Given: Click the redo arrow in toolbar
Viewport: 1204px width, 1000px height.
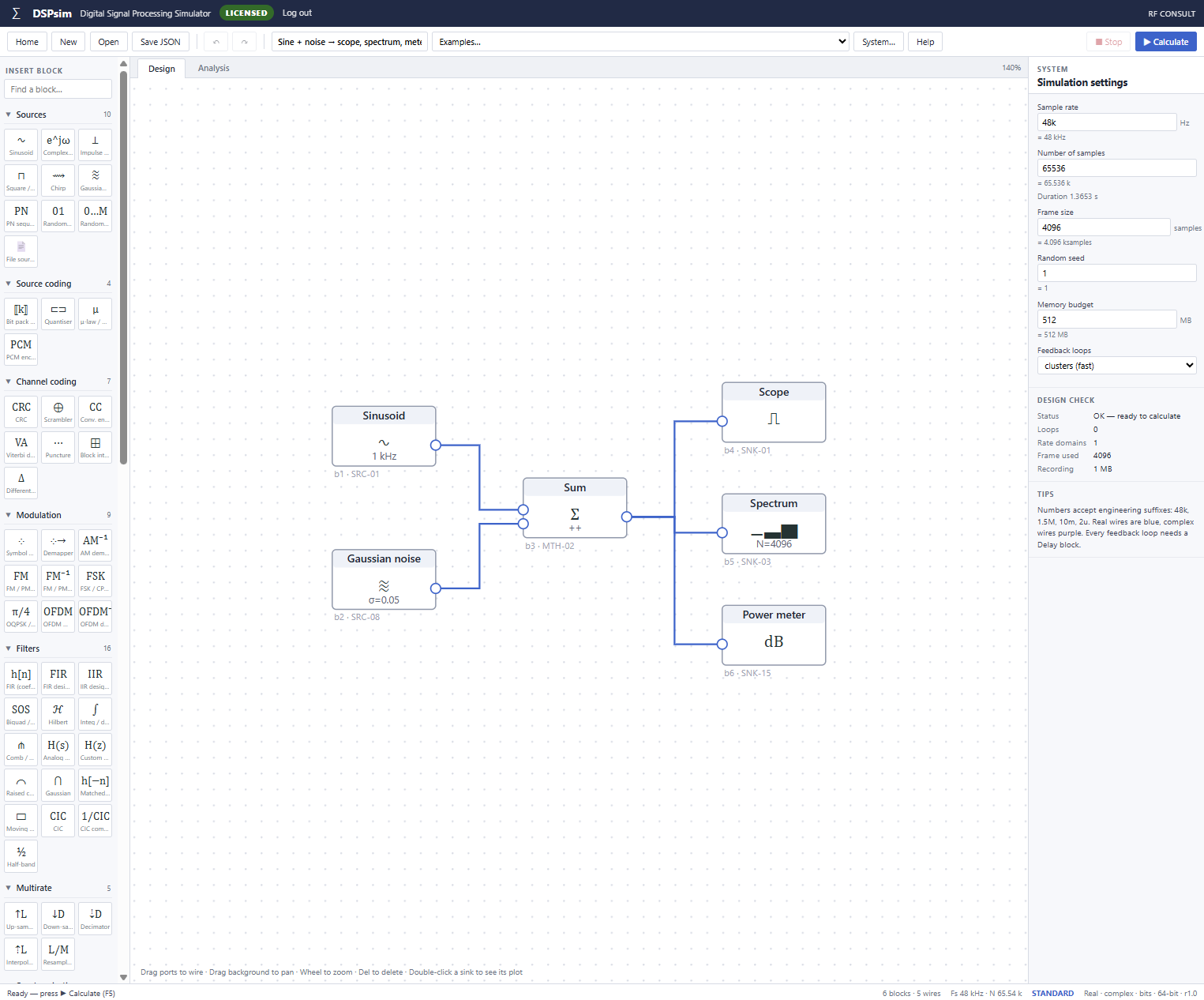Looking at the screenshot, I should point(245,42).
